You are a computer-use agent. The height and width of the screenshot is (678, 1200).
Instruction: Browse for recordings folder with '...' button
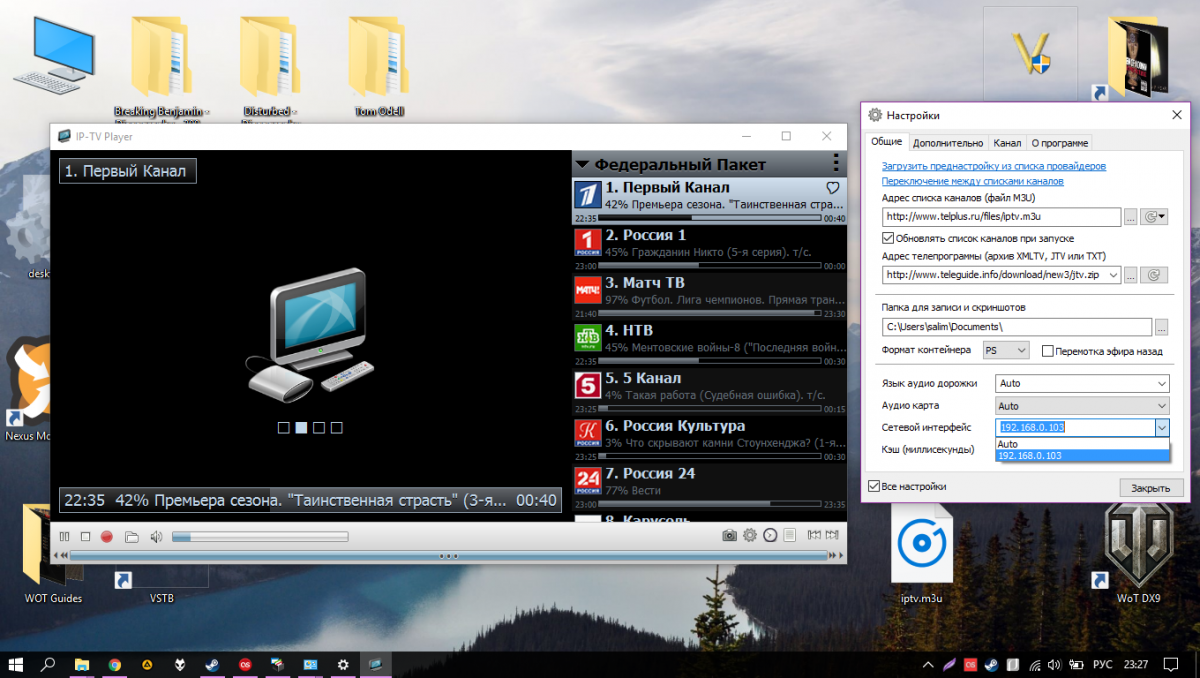(x=1162, y=327)
